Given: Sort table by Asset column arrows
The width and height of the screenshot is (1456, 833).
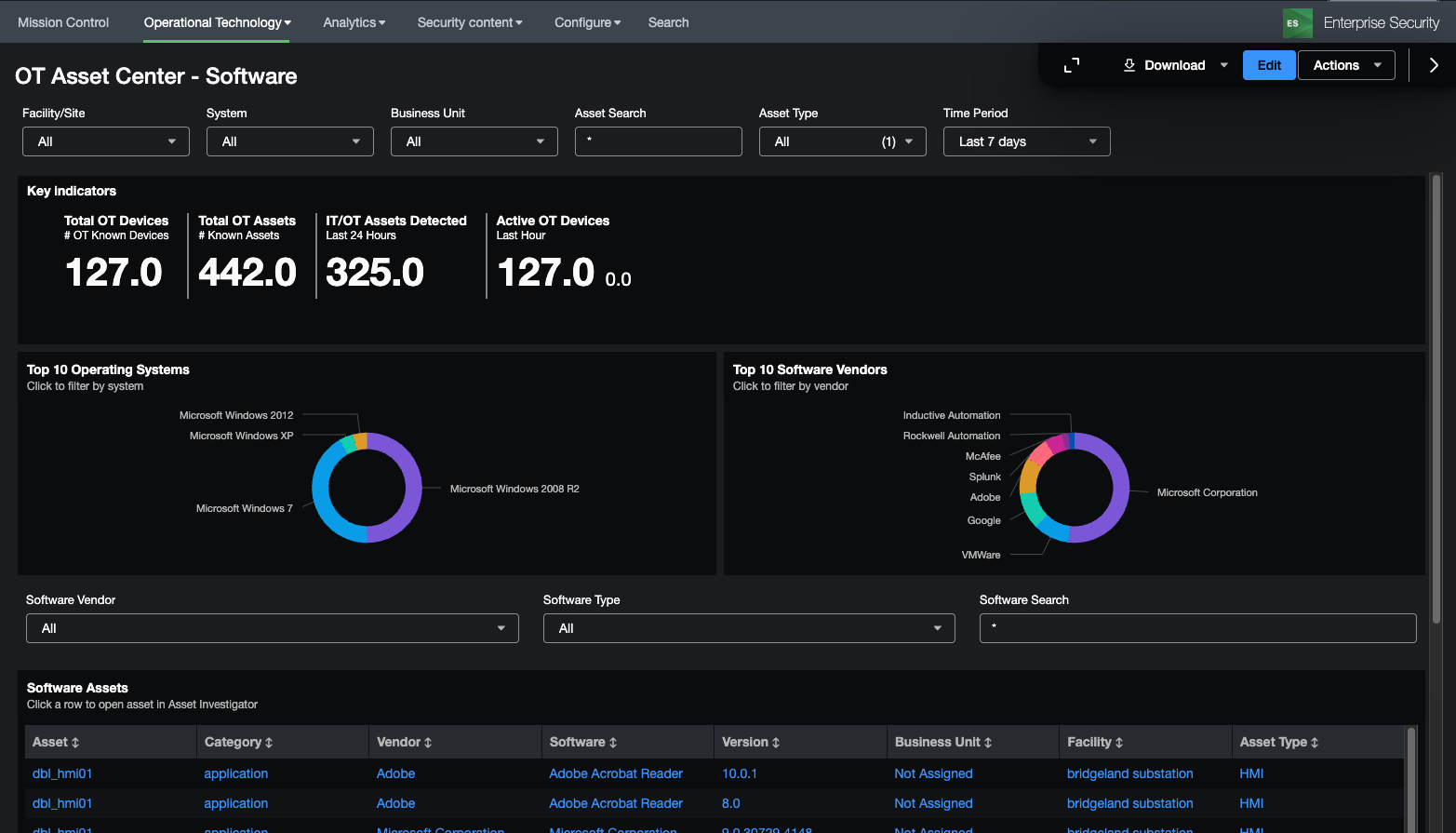Looking at the screenshot, I should pyautogui.click(x=75, y=743).
